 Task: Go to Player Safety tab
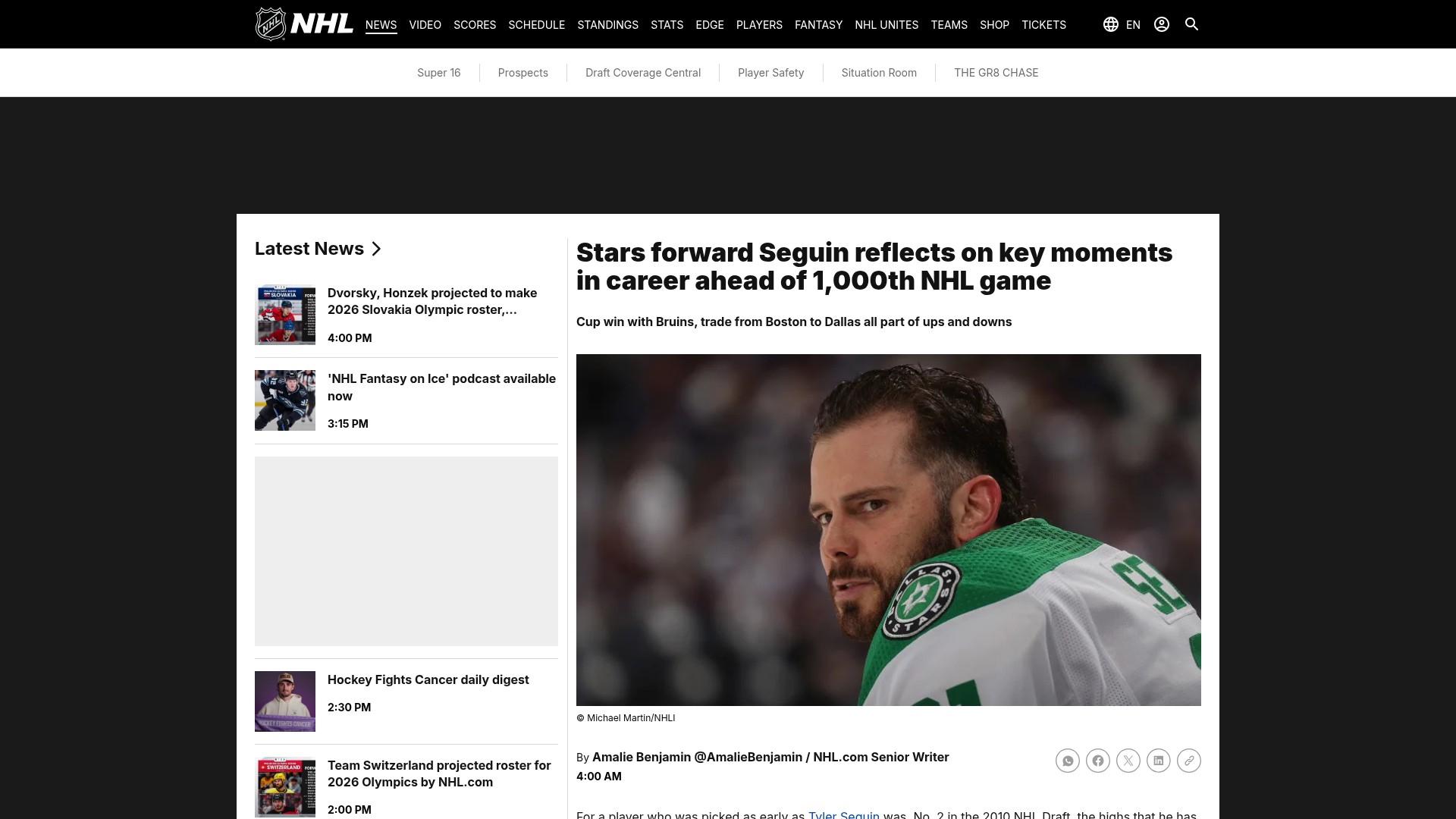[x=770, y=73]
